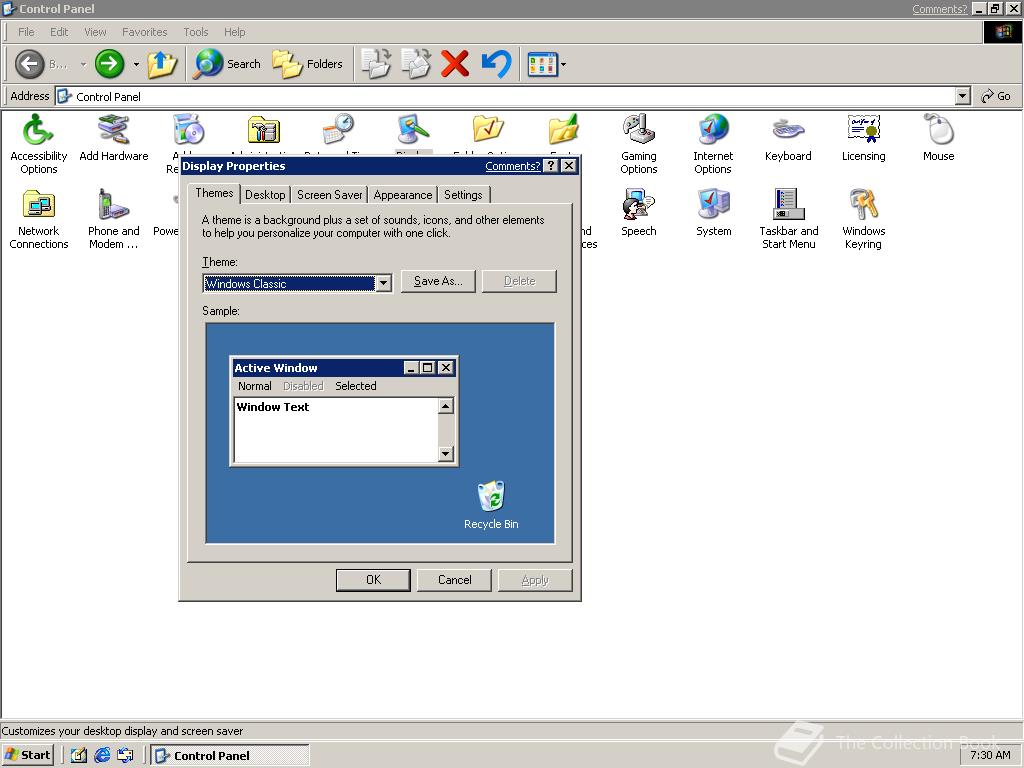The image size is (1024, 768).
Task: Click the Save As button
Action: click(x=438, y=281)
